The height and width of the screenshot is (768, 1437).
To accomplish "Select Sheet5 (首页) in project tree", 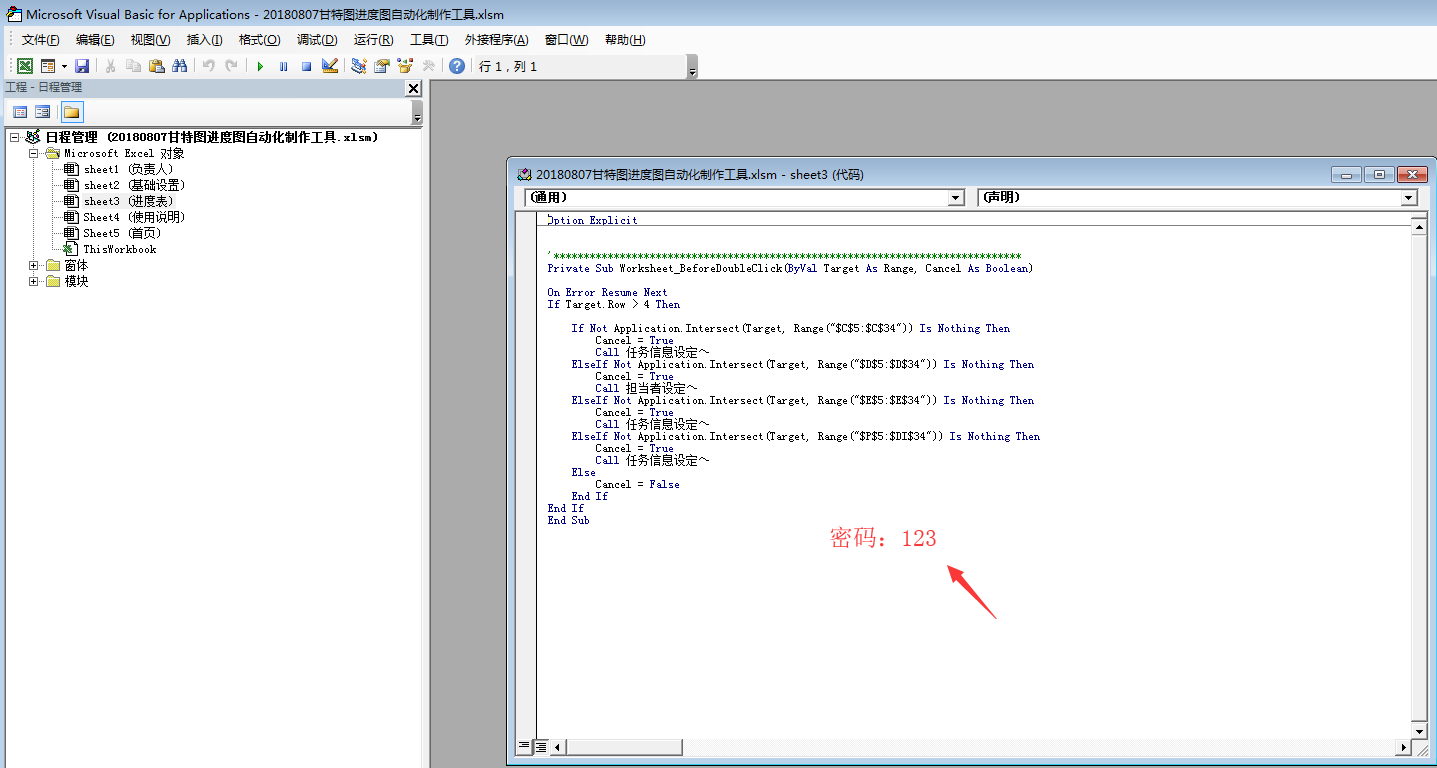I will 122,233.
